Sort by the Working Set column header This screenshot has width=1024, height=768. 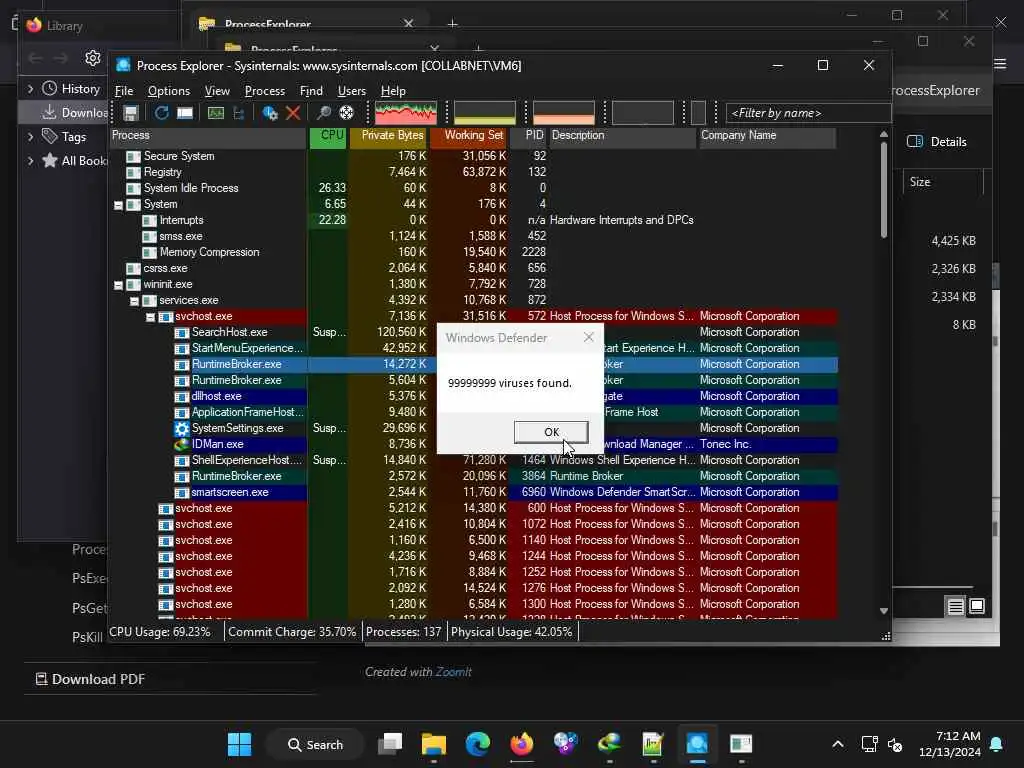(469, 136)
